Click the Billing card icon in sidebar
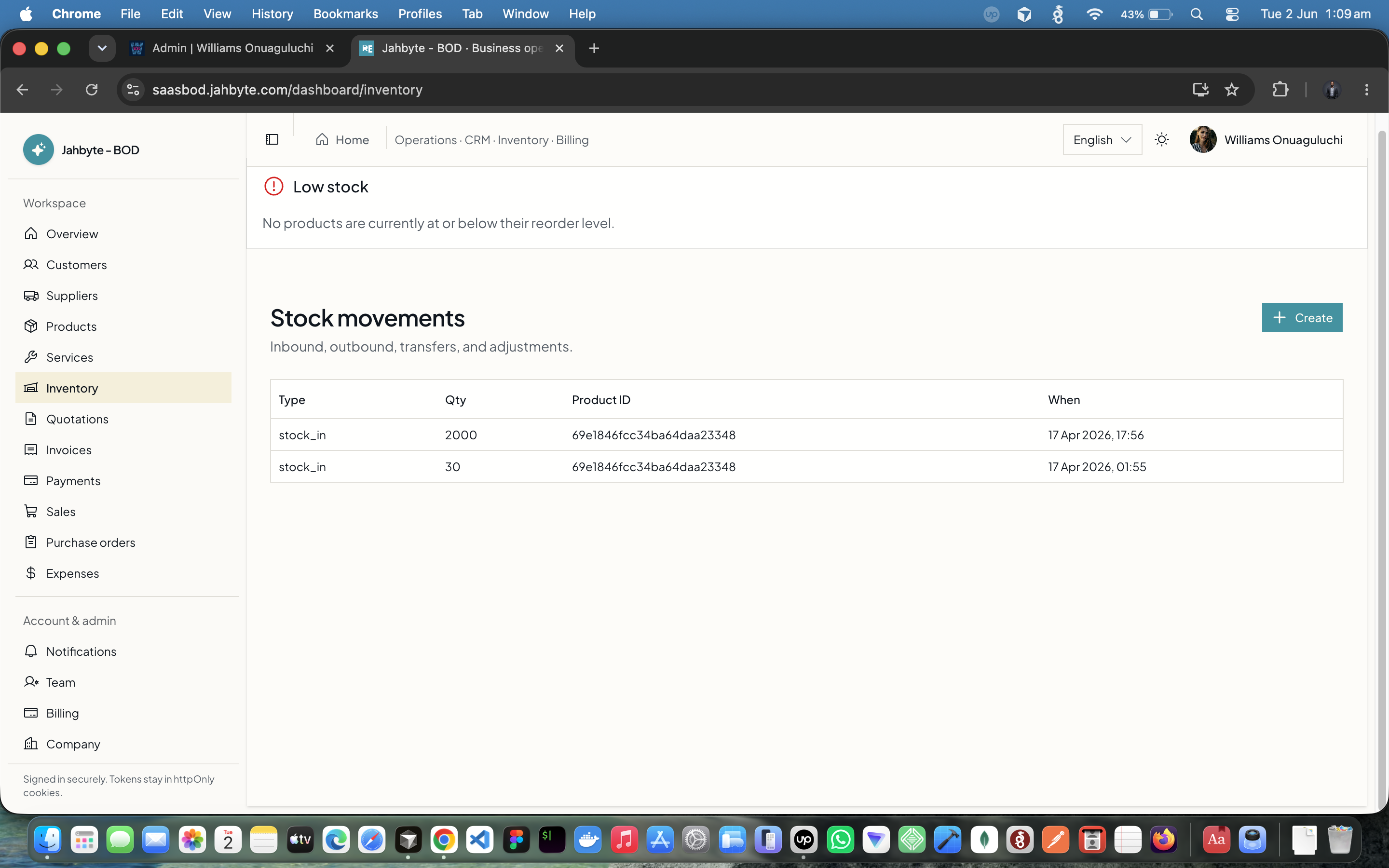 coord(31,712)
